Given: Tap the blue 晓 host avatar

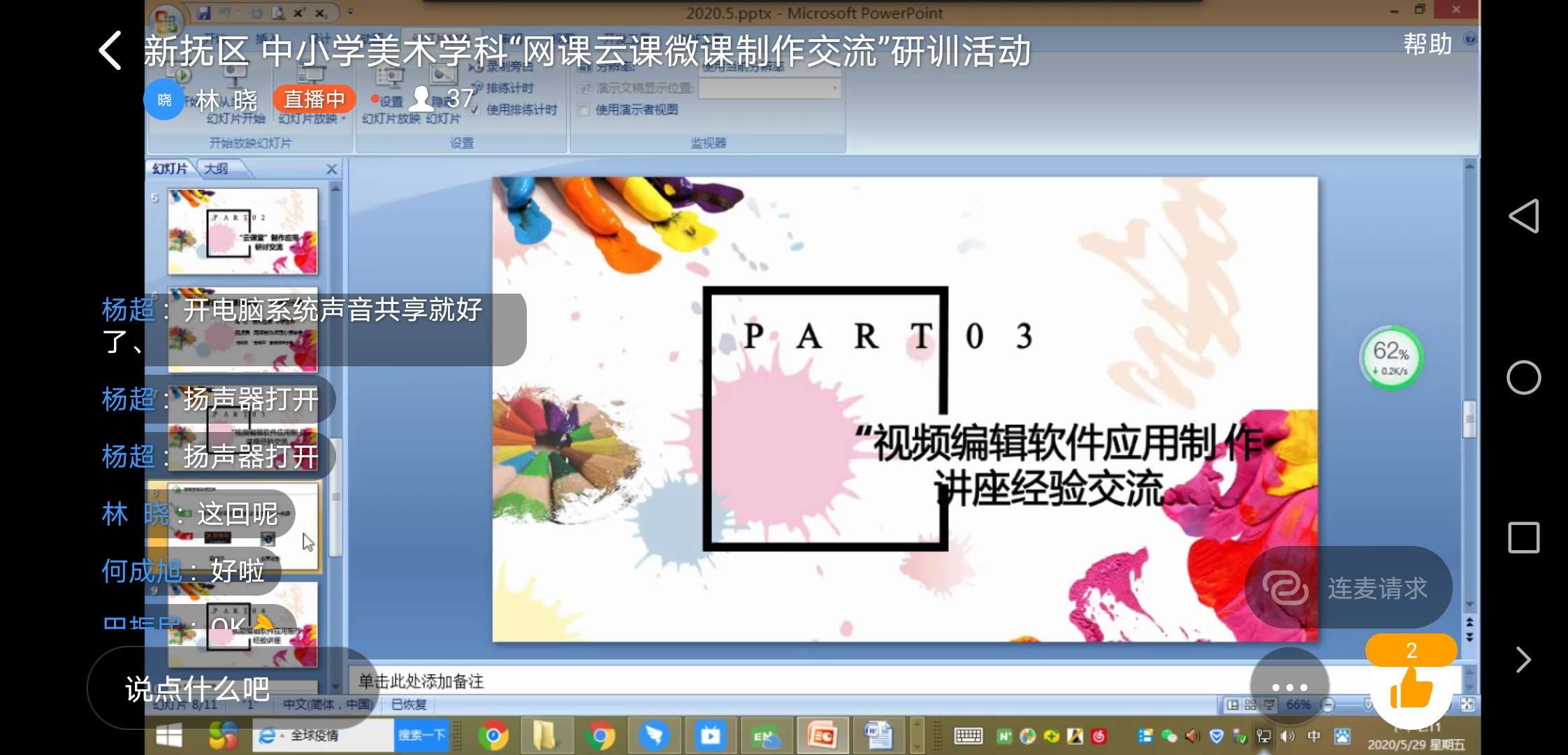Looking at the screenshot, I should [164, 100].
